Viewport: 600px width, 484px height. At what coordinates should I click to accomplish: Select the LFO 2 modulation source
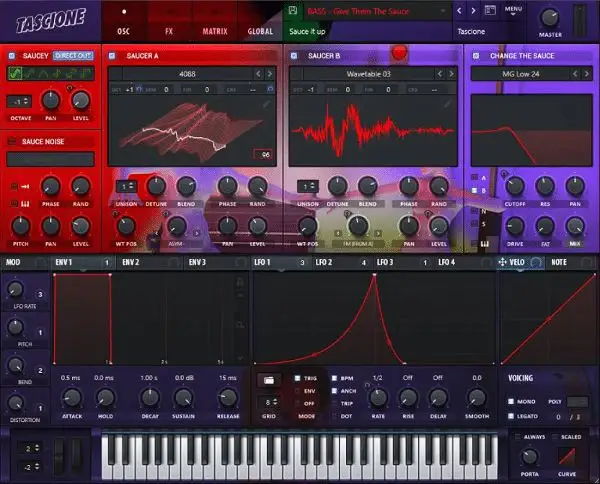click(x=324, y=262)
